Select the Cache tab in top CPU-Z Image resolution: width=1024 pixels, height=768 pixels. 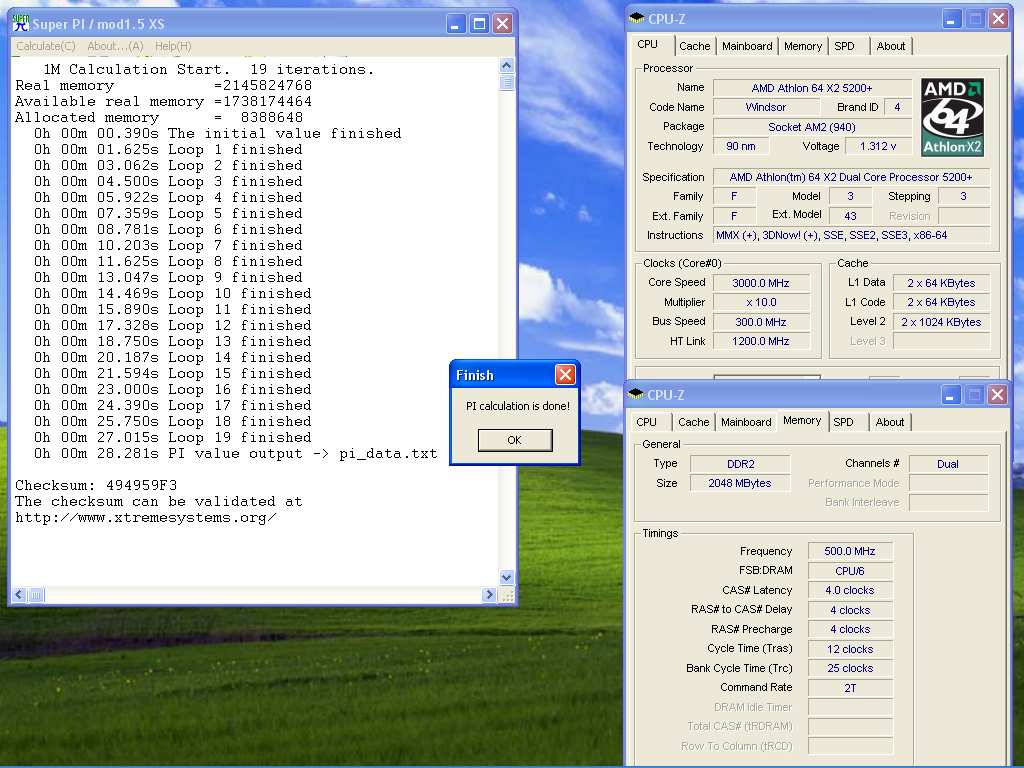694,46
